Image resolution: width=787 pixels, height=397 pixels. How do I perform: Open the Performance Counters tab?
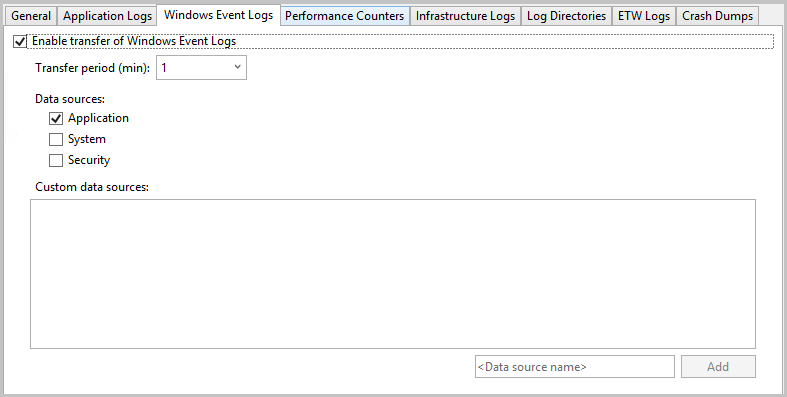pyautogui.click(x=344, y=16)
